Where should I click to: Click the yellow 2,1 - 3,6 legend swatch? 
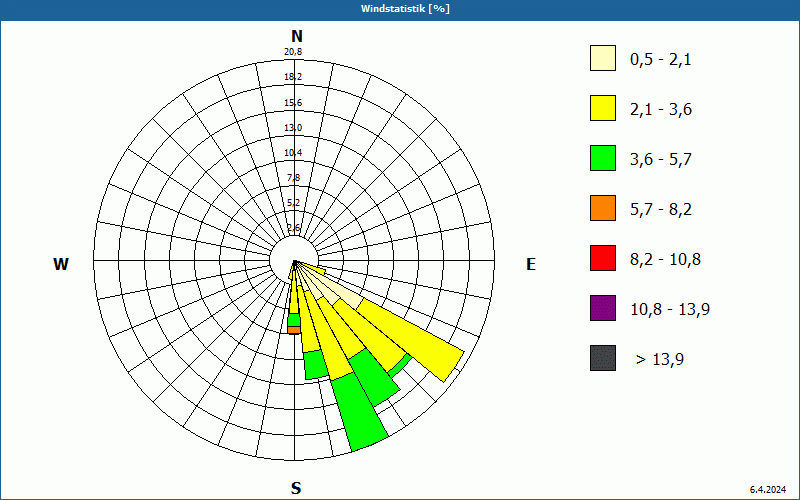tap(603, 108)
